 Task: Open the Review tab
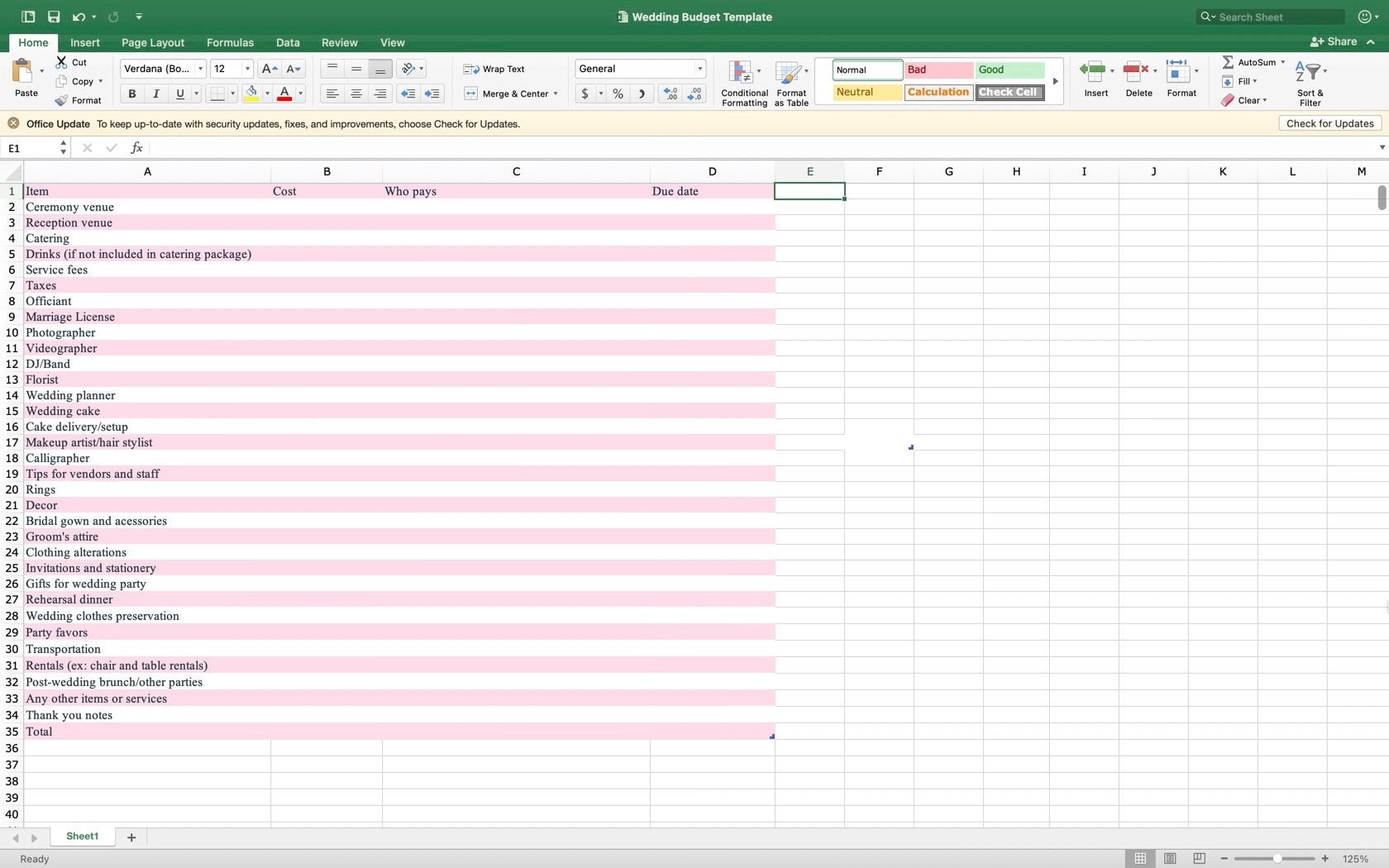(338, 42)
